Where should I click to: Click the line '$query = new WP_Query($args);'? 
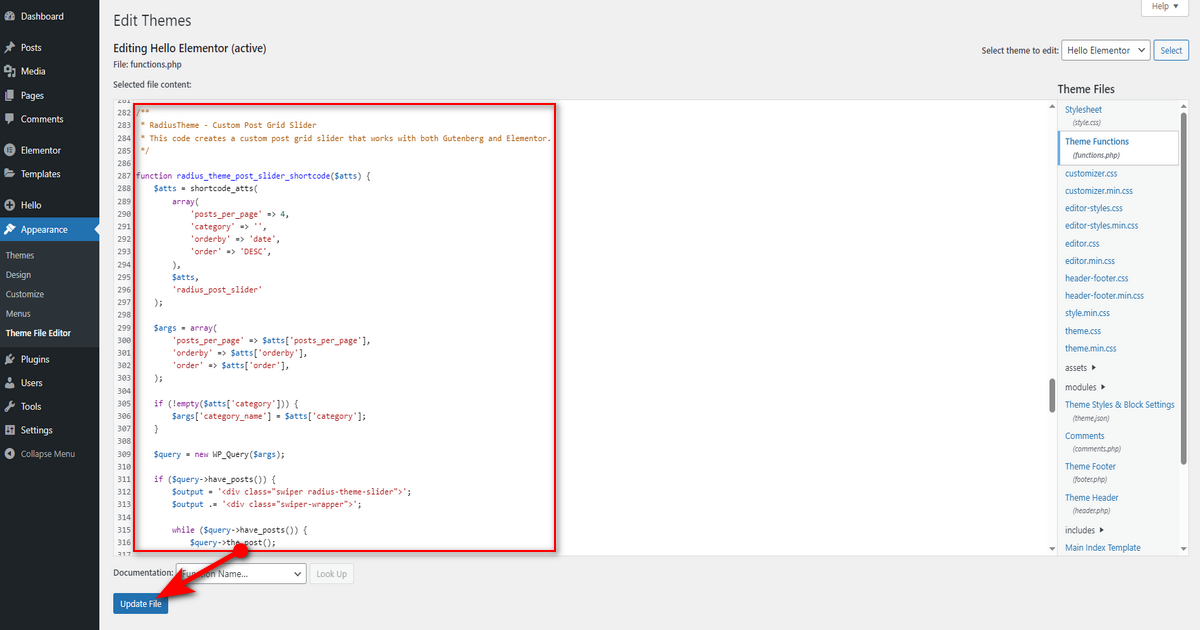(x=219, y=453)
